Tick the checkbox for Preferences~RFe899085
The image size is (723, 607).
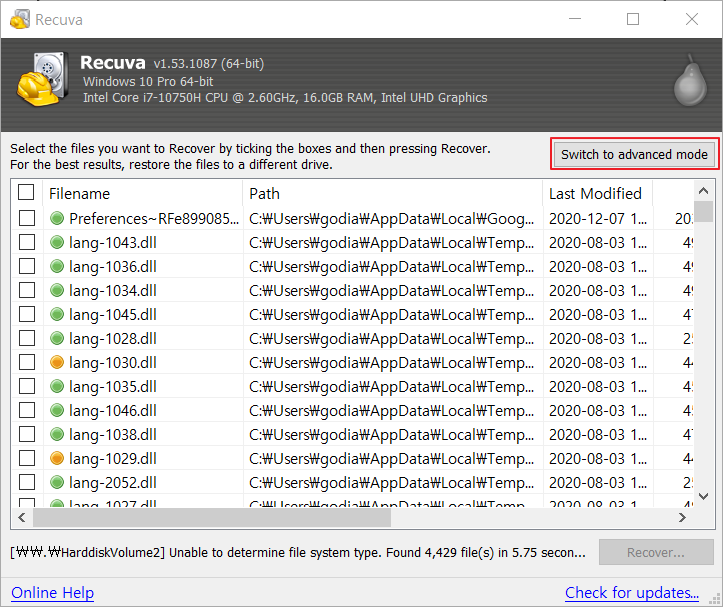(27, 218)
